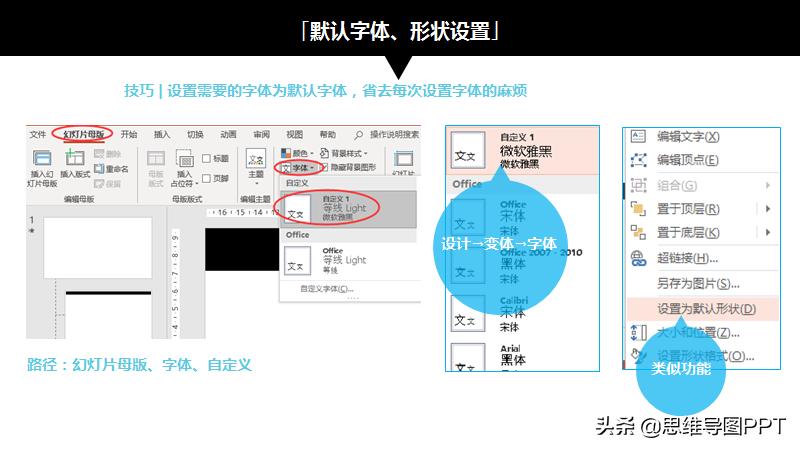The image size is (800, 450).
Task: Expand the 置于顶层 submenu arrow
Action: click(x=768, y=209)
